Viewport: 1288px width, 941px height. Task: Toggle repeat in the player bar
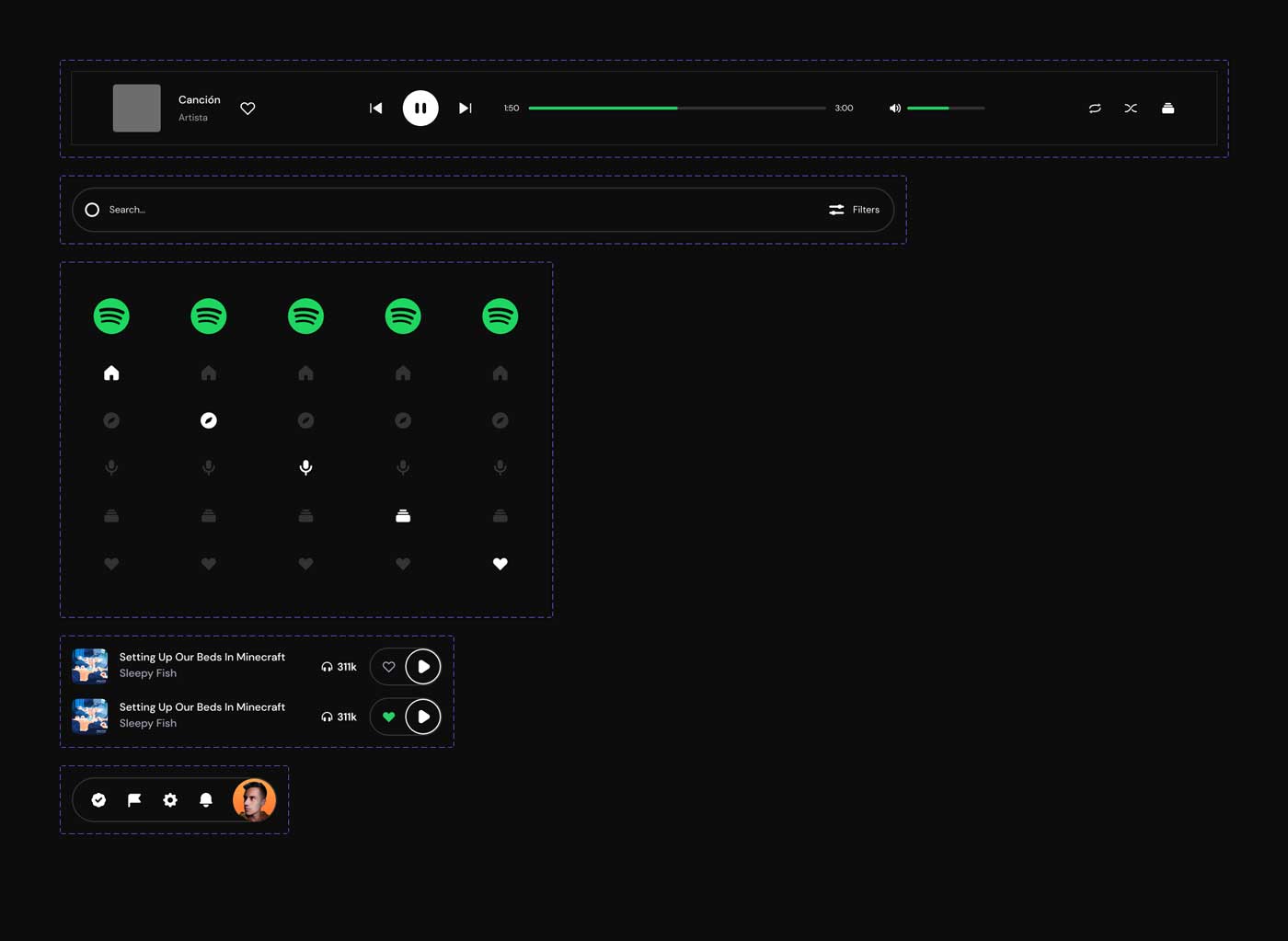(x=1095, y=109)
